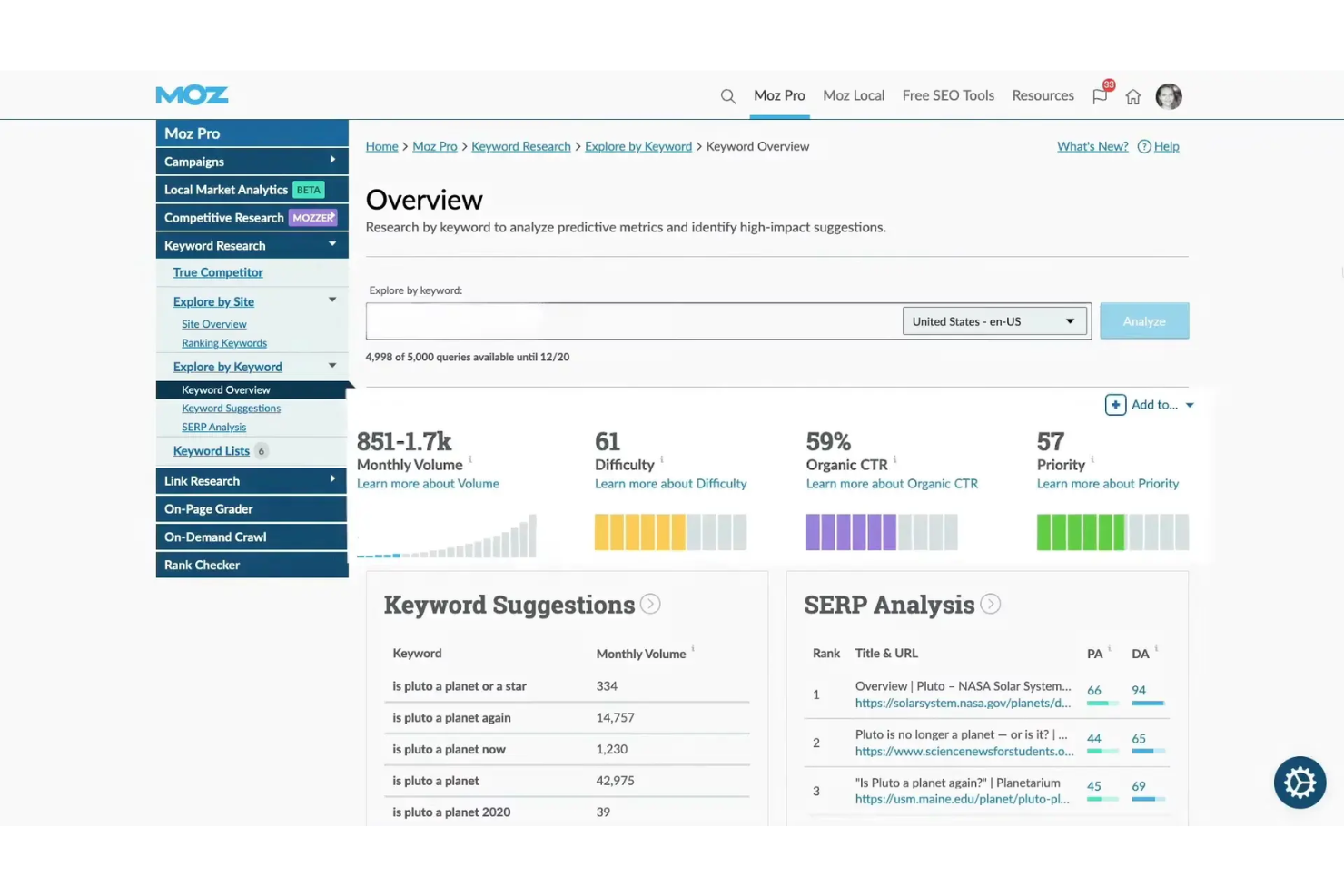Open Keyword Suggestions arrow circle icon
This screenshot has height=896, width=1344.
(x=650, y=604)
